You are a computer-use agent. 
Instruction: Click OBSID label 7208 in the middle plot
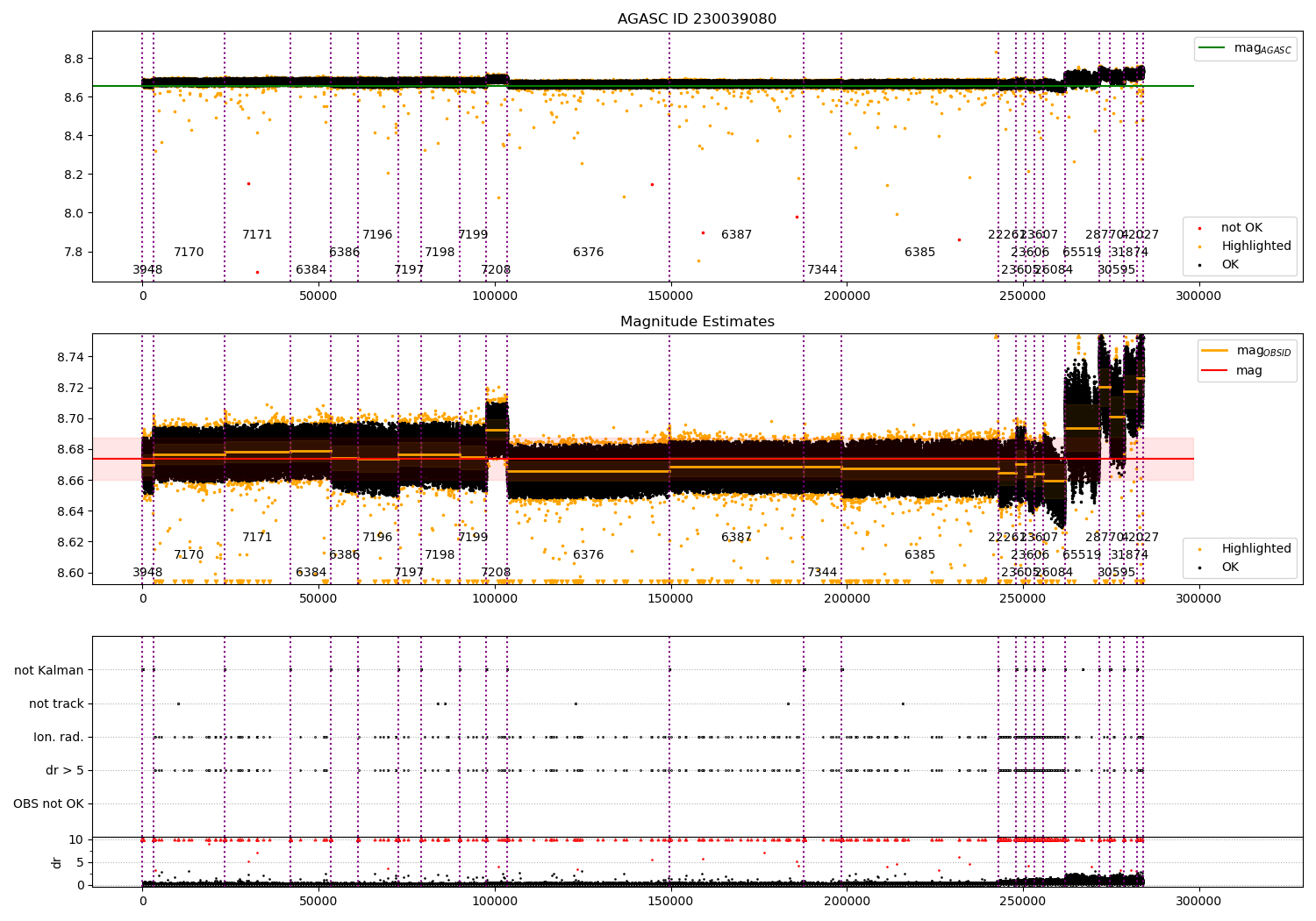pos(496,573)
